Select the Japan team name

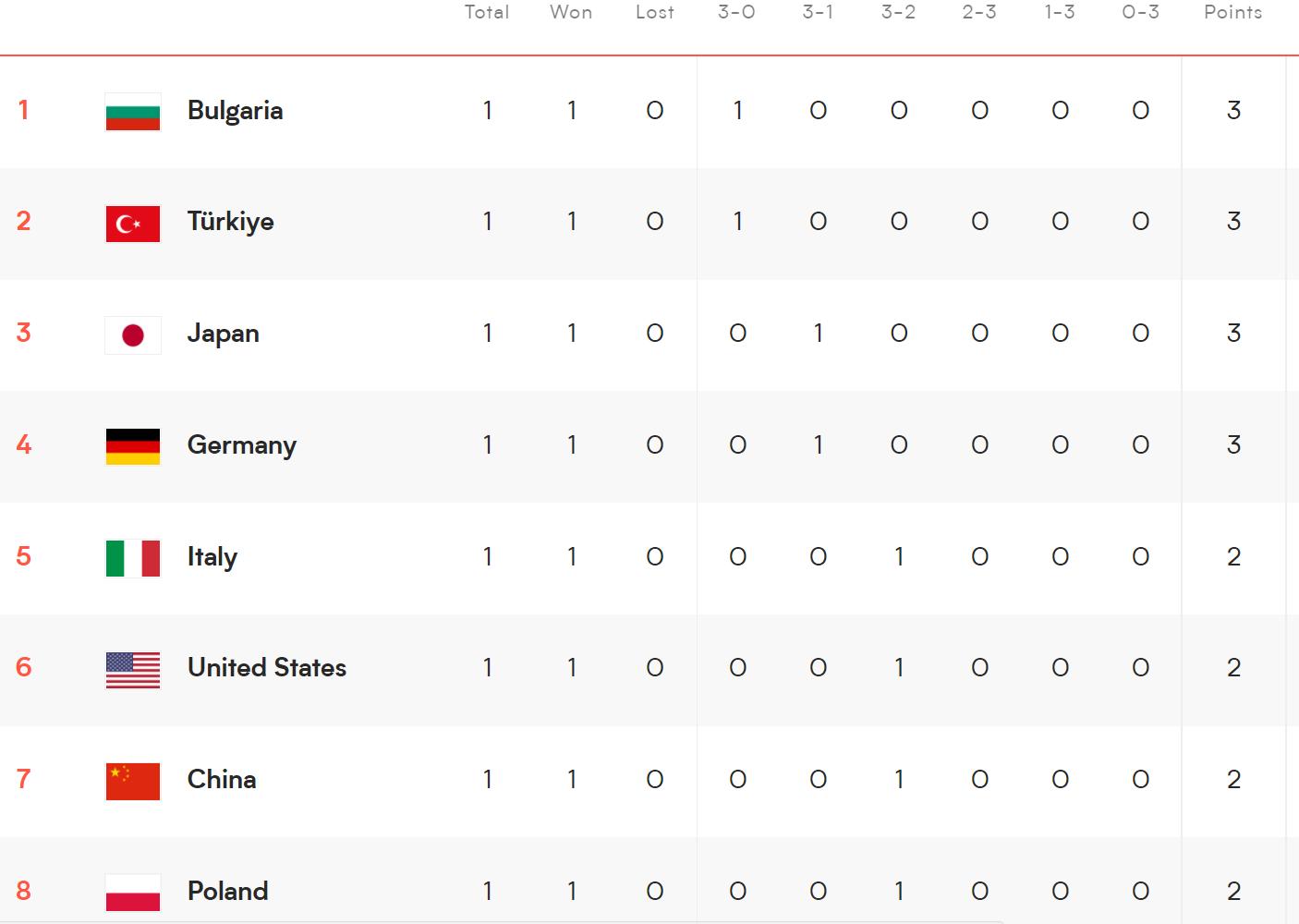coord(223,334)
